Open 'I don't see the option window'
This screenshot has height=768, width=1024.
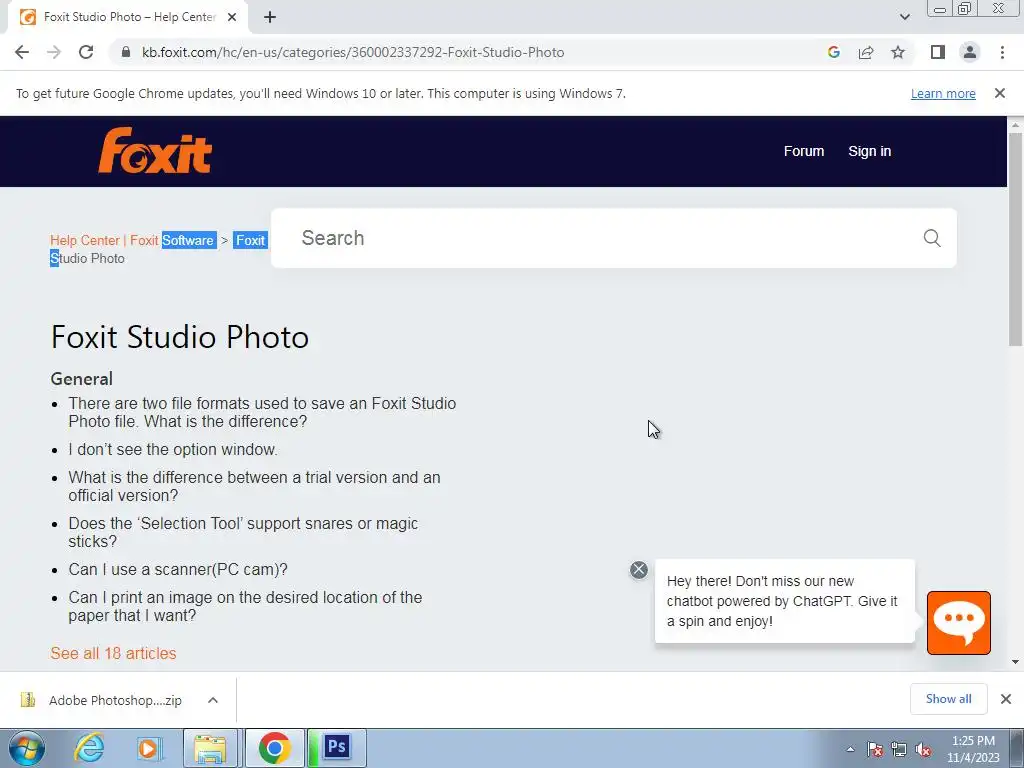[x=173, y=449]
